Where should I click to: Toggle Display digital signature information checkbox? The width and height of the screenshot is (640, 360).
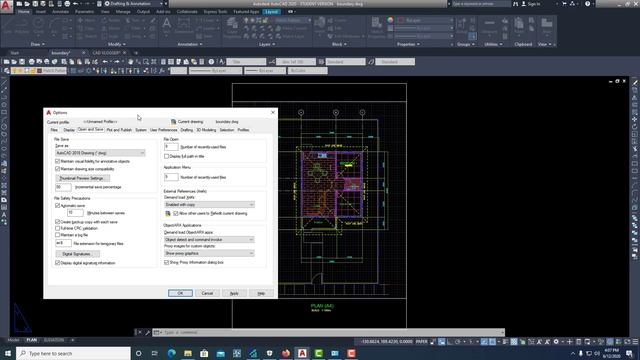[58, 263]
